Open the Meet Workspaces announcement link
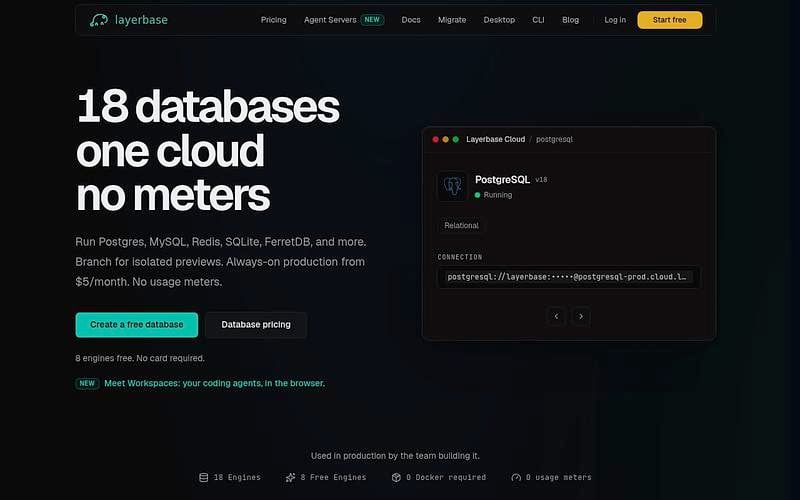800x500 pixels. click(214, 383)
